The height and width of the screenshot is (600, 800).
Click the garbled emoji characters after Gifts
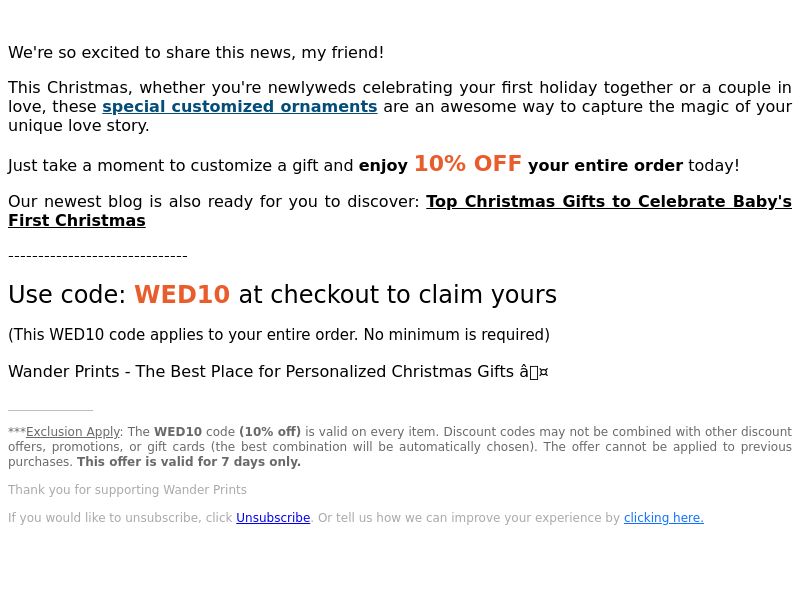(x=534, y=372)
